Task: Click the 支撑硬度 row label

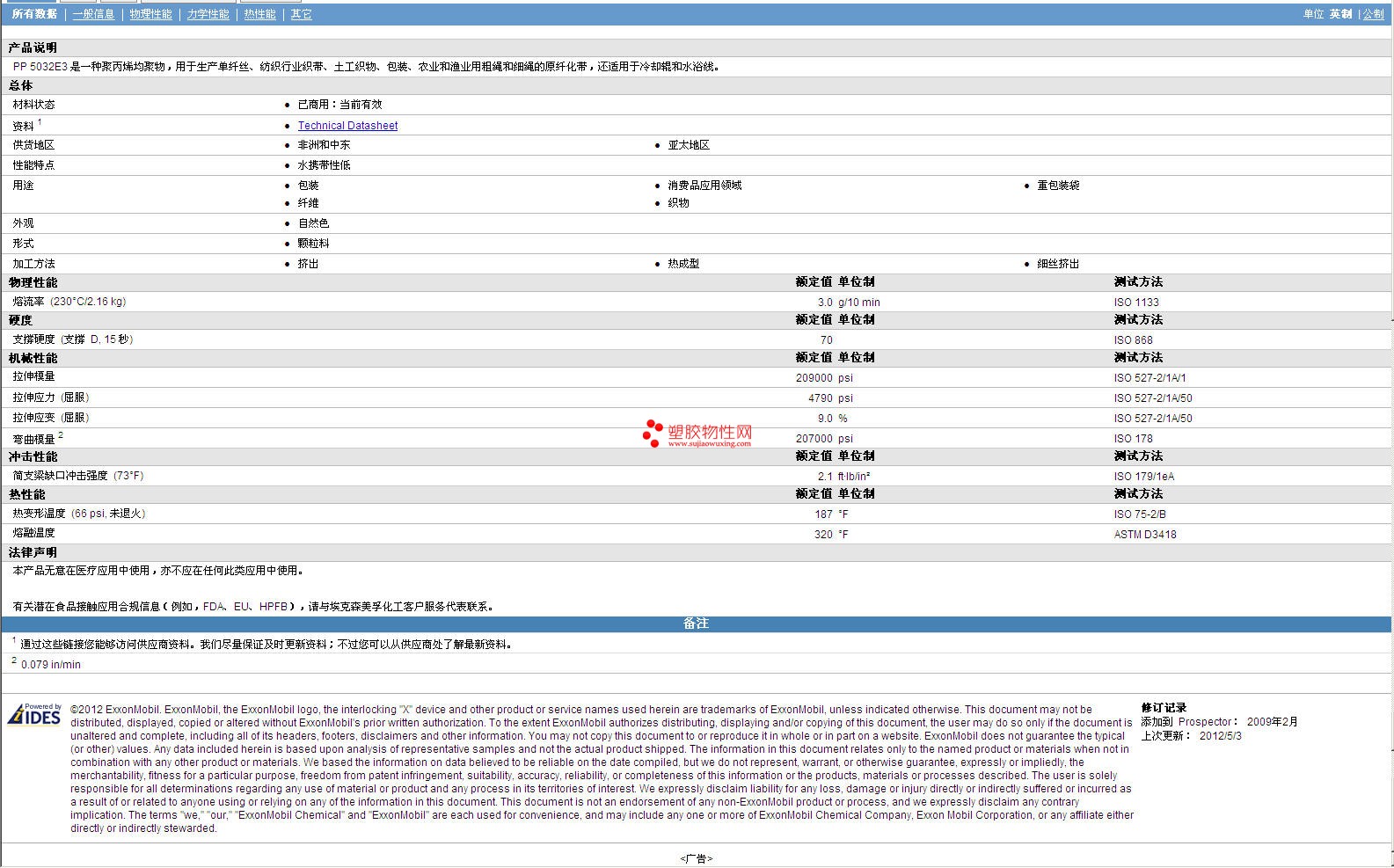Action: coord(72,339)
